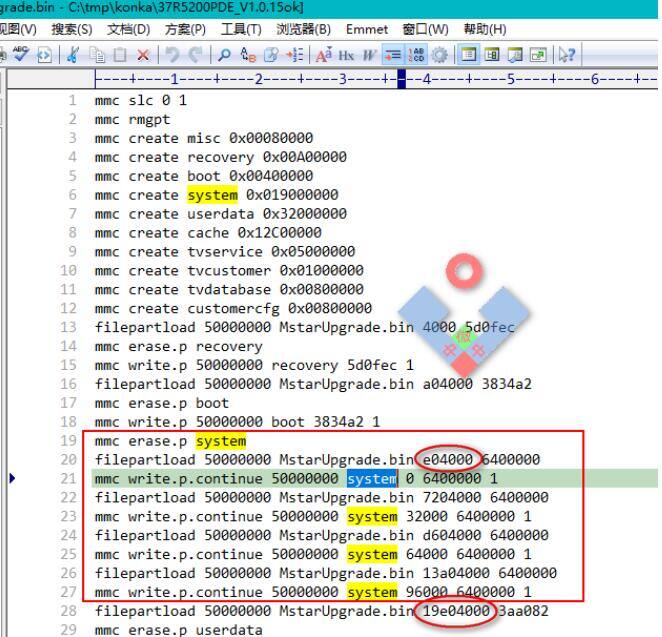The width and height of the screenshot is (662, 637).
Task: Click the Undo arrow icon
Action: coord(173,54)
